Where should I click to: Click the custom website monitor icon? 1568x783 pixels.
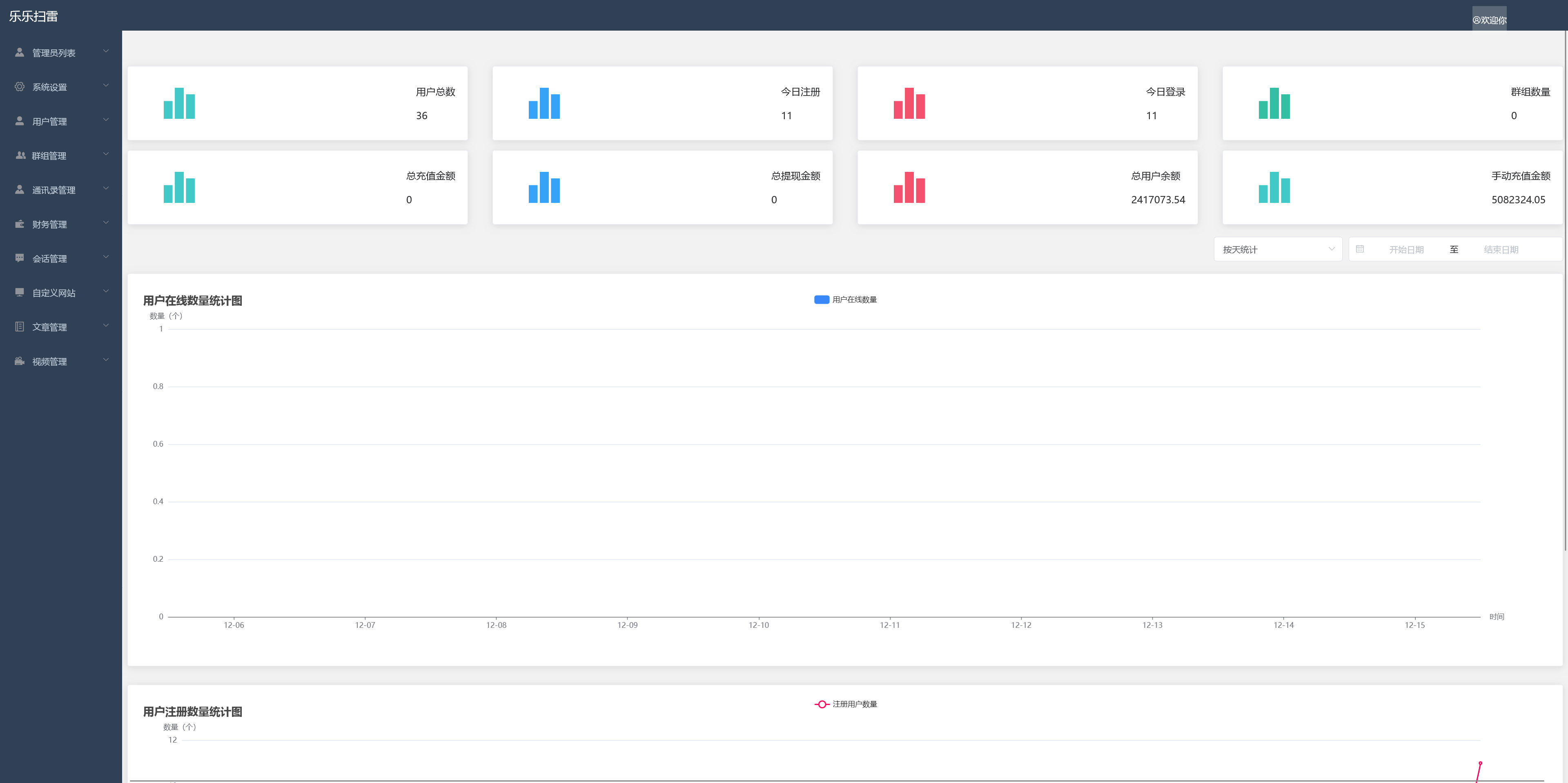(x=20, y=292)
